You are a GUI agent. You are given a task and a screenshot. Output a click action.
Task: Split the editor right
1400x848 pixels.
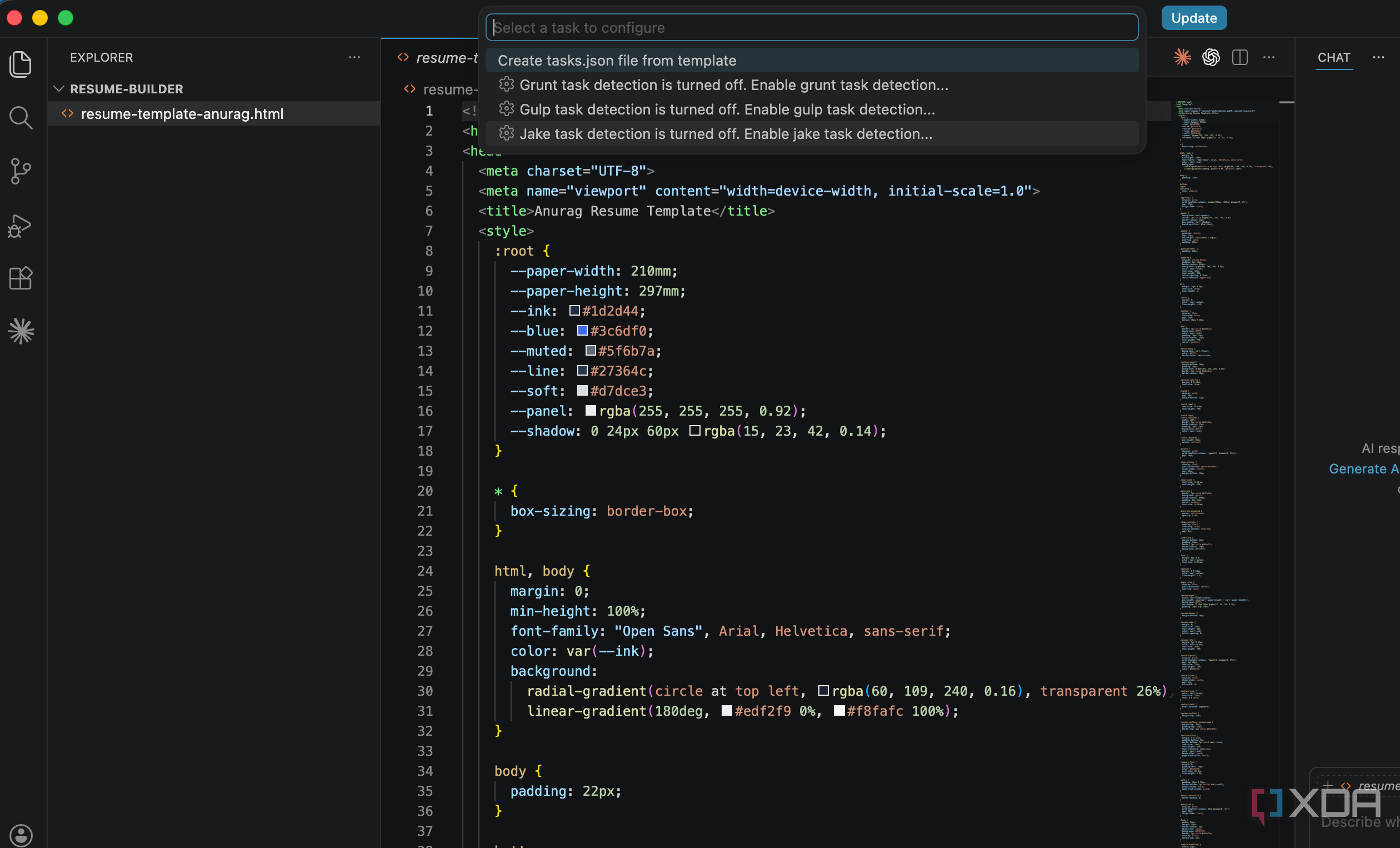click(1240, 57)
